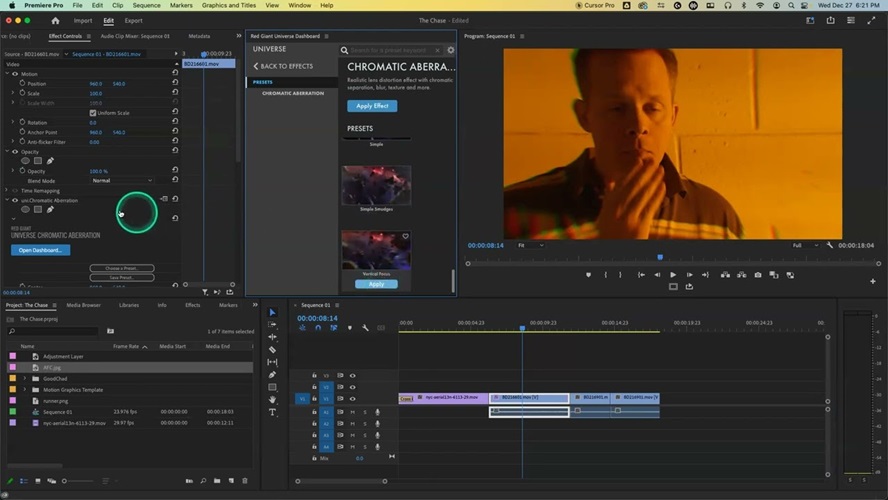Click Go to Out point button

pos(705,275)
